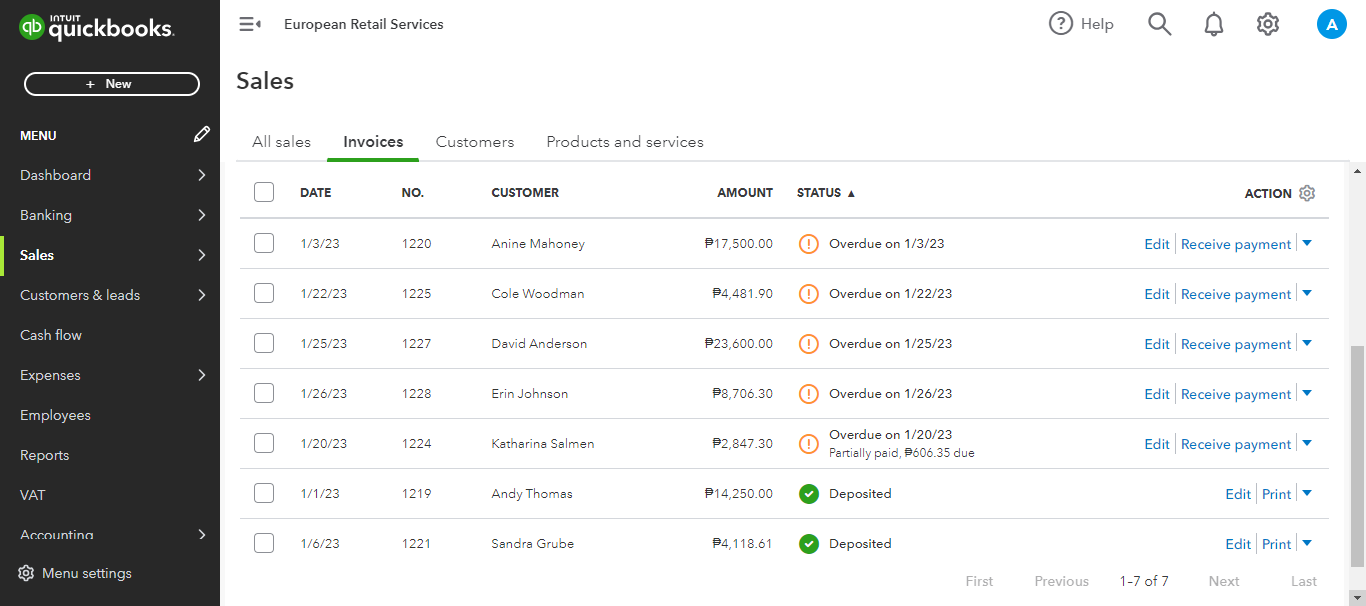Tick the select-all checkbox in the header
This screenshot has width=1366, height=606.
pyautogui.click(x=264, y=192)
